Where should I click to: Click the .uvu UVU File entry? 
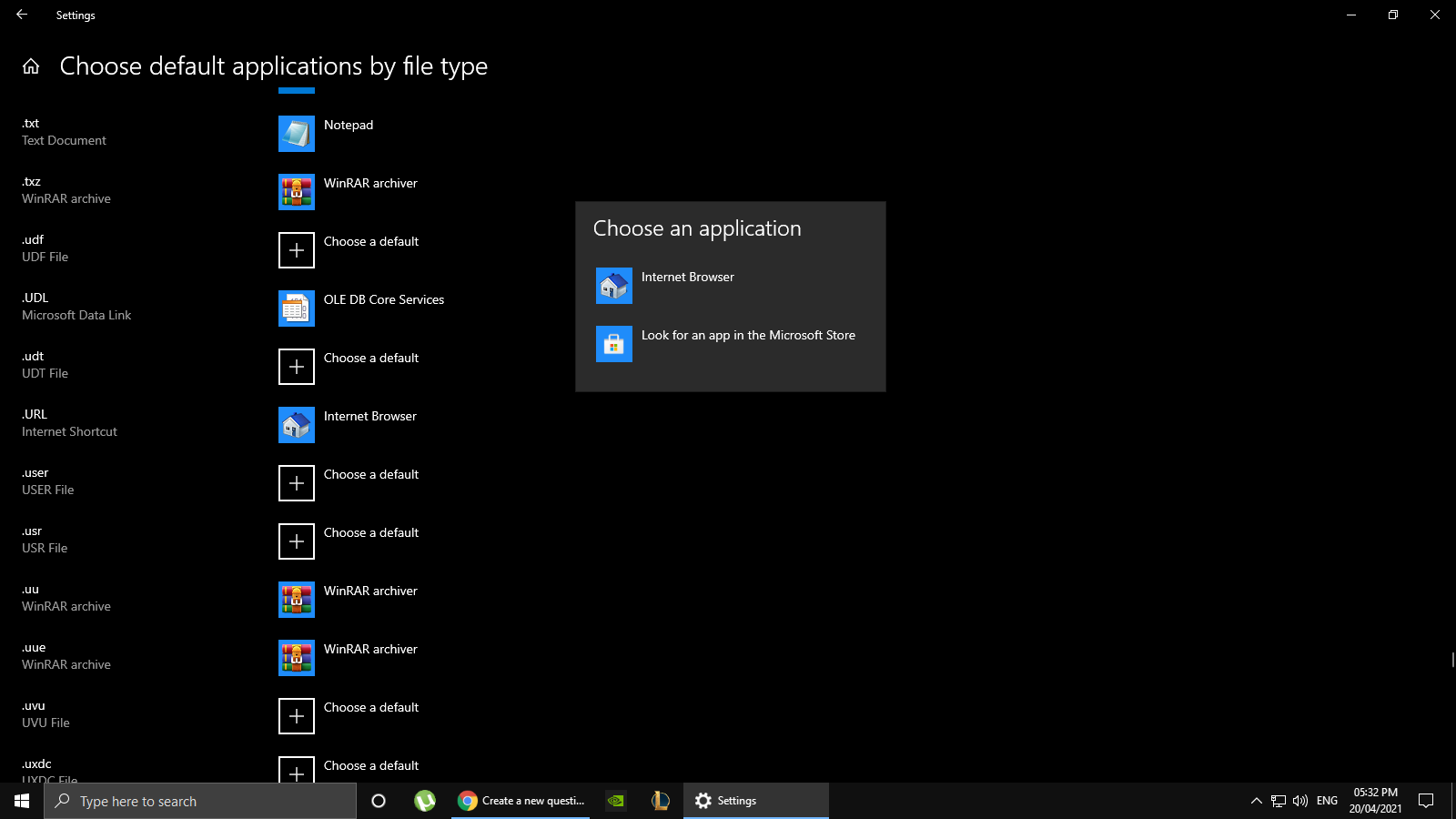pos(45,714)
